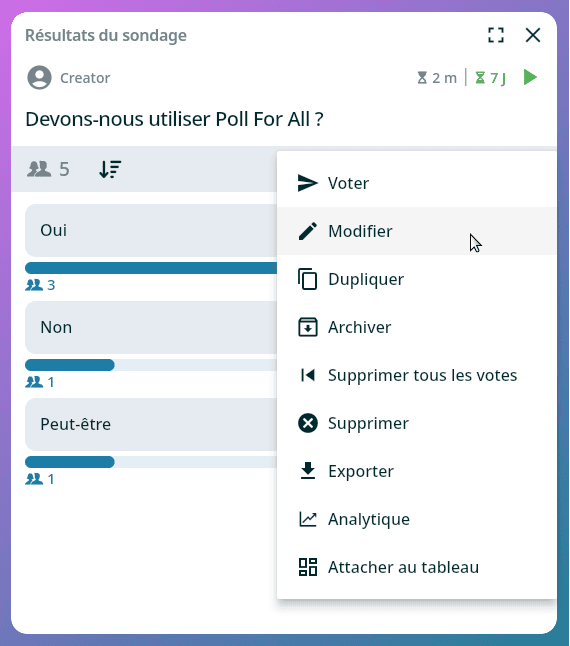570x646 pixels.
Task: Click the grey 2 m hourglass indicator
Action: 437,77
